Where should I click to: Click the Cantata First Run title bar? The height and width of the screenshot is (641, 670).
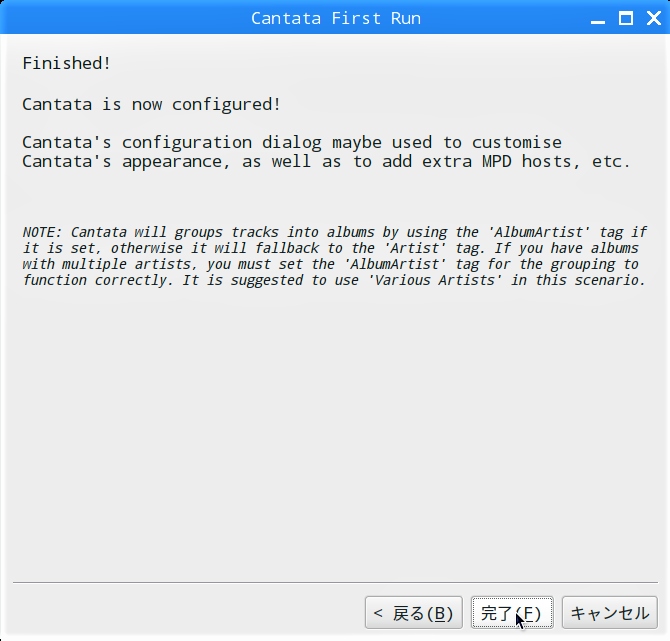coord(335,17)
